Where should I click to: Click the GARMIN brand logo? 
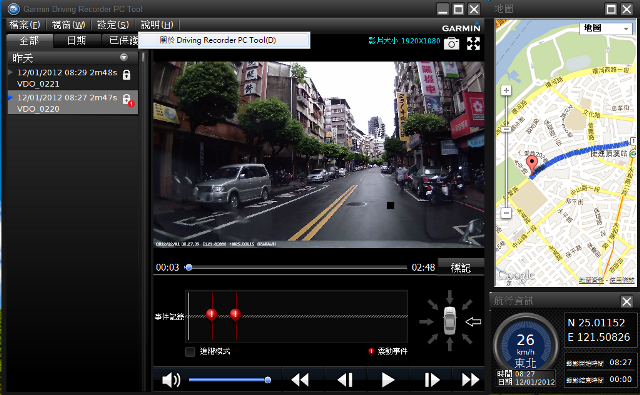(461, 27)
